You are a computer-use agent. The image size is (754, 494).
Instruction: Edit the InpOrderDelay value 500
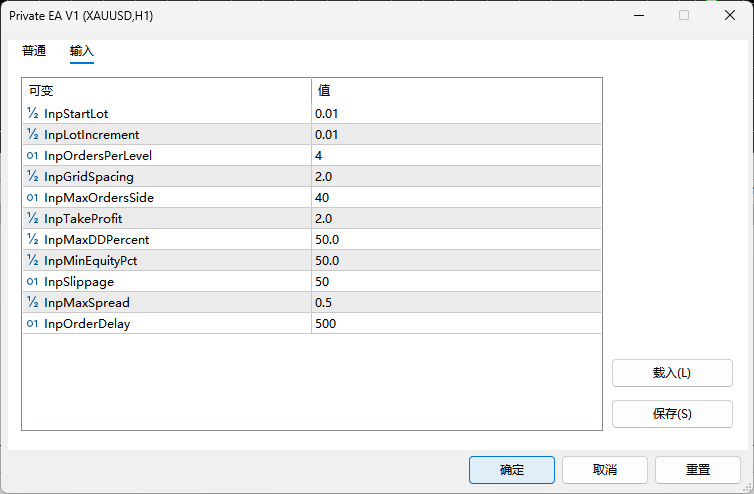(x=456, y=323)
